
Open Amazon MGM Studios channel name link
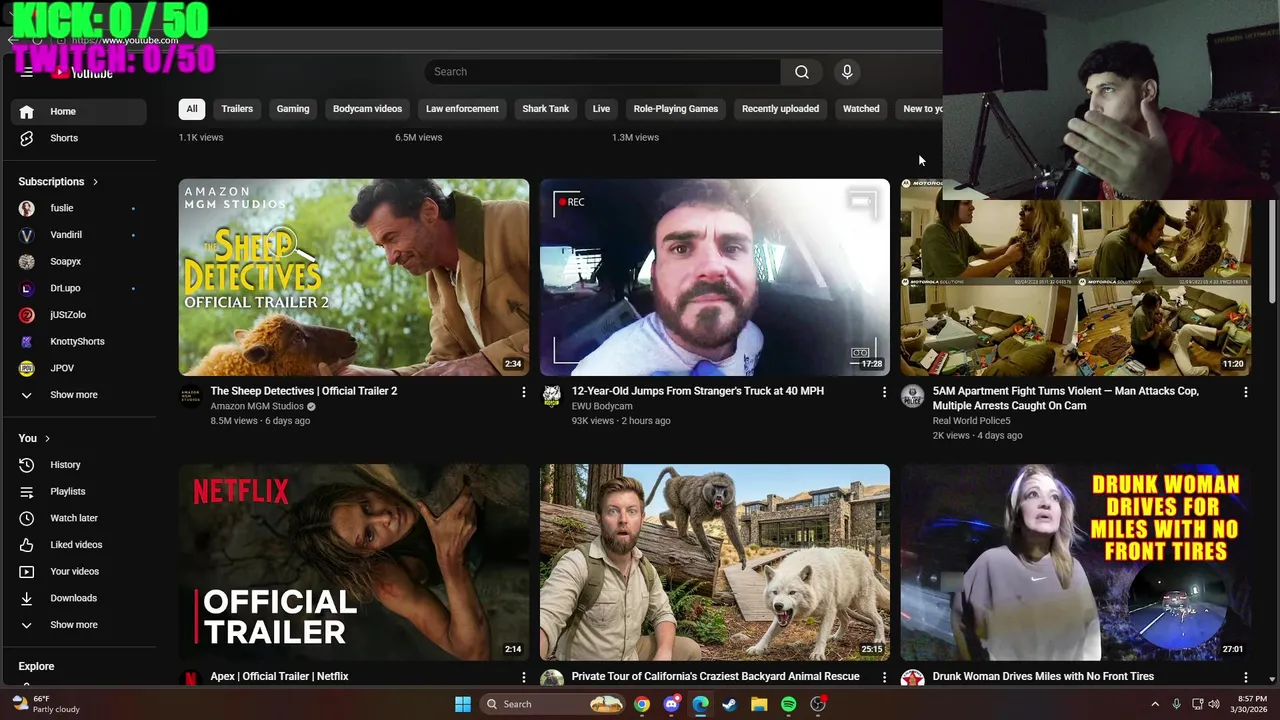click(257, 406)
